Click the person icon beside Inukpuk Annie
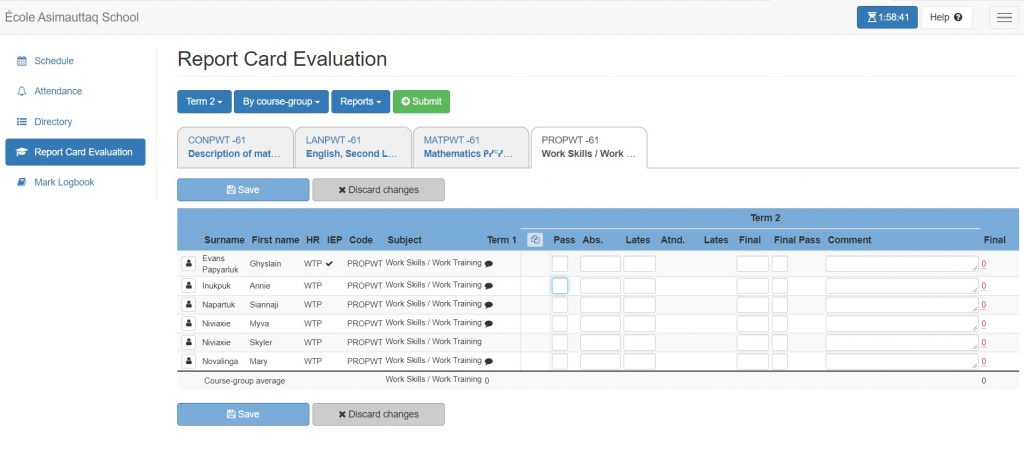Viewport: 1024px width, 452px height. coord(188,286)
